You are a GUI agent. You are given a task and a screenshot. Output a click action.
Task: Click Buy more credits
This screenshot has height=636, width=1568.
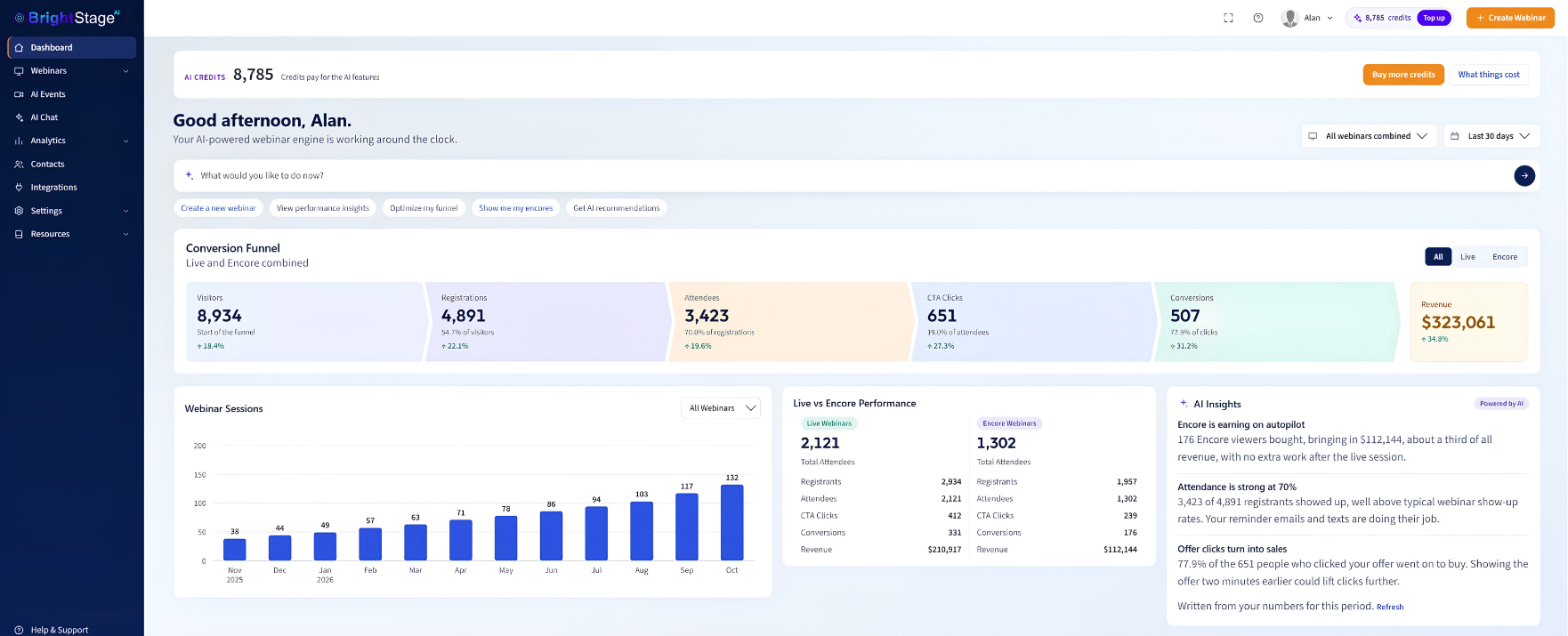(x=1403, y=75)
